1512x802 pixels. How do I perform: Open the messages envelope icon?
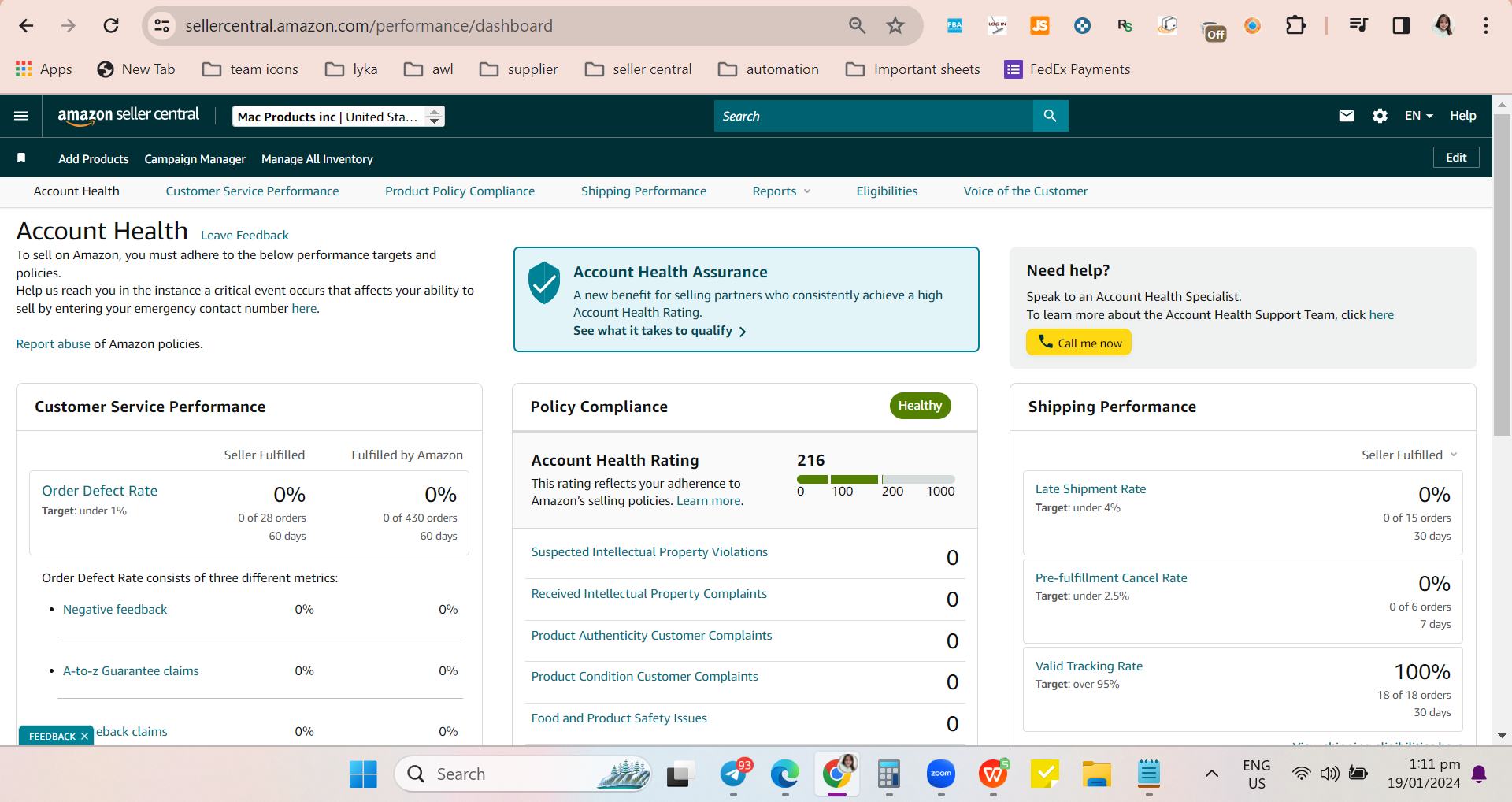[x=1347, y=116]
